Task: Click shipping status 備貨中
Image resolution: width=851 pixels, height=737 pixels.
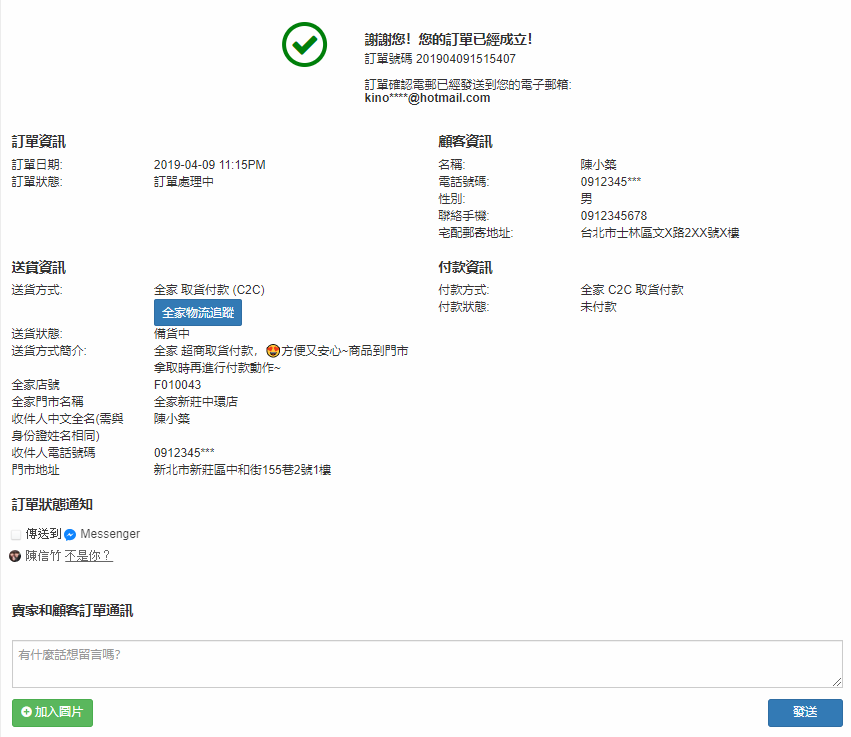Action: point(172,334)
